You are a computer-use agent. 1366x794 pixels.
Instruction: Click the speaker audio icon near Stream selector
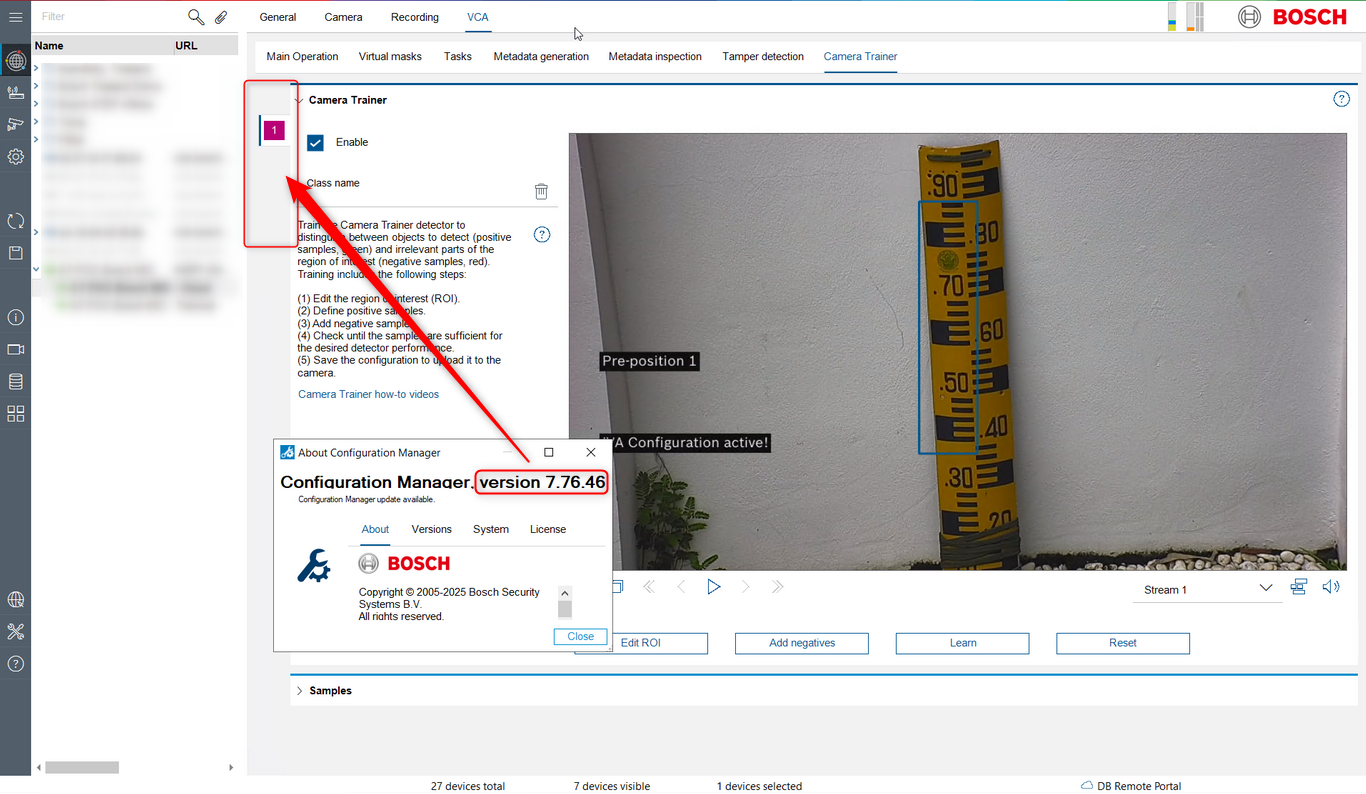click(x=1330, y=587)
